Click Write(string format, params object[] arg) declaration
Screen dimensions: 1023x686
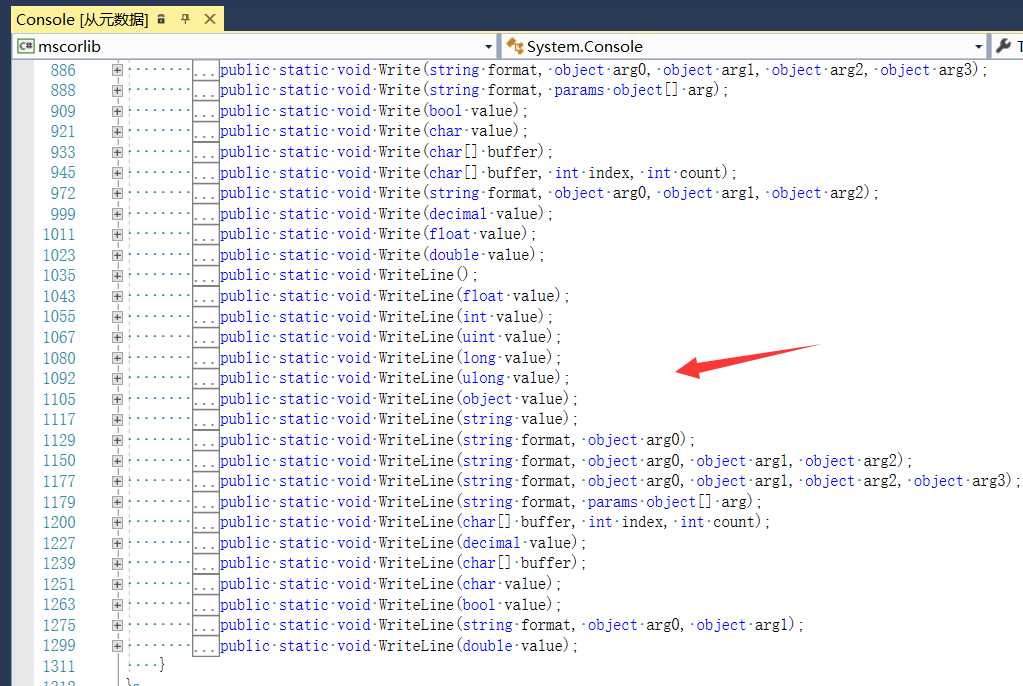pyautogui.click(x=474, y=90)
